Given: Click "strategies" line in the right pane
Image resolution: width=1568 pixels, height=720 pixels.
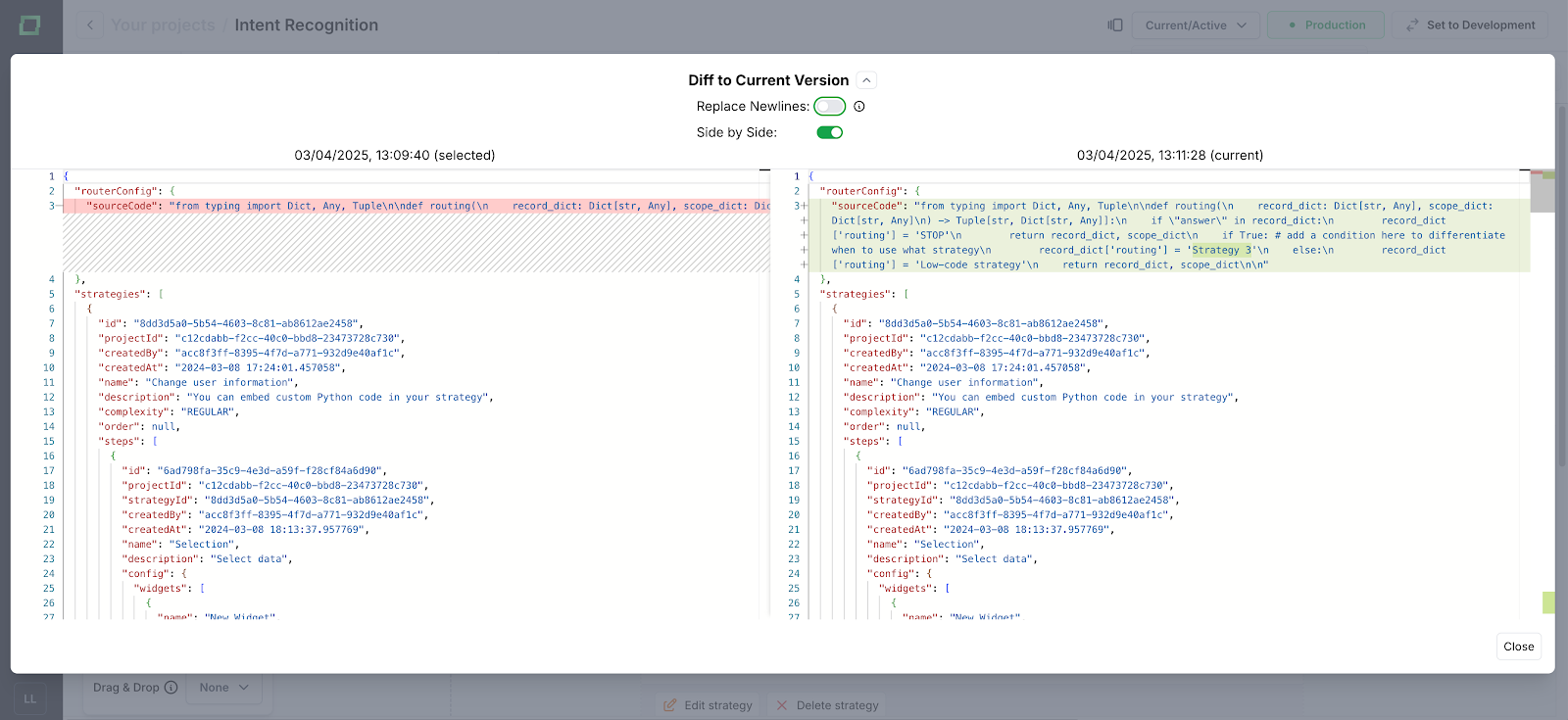Looking at the screenshot, I should tap(864, 295).
